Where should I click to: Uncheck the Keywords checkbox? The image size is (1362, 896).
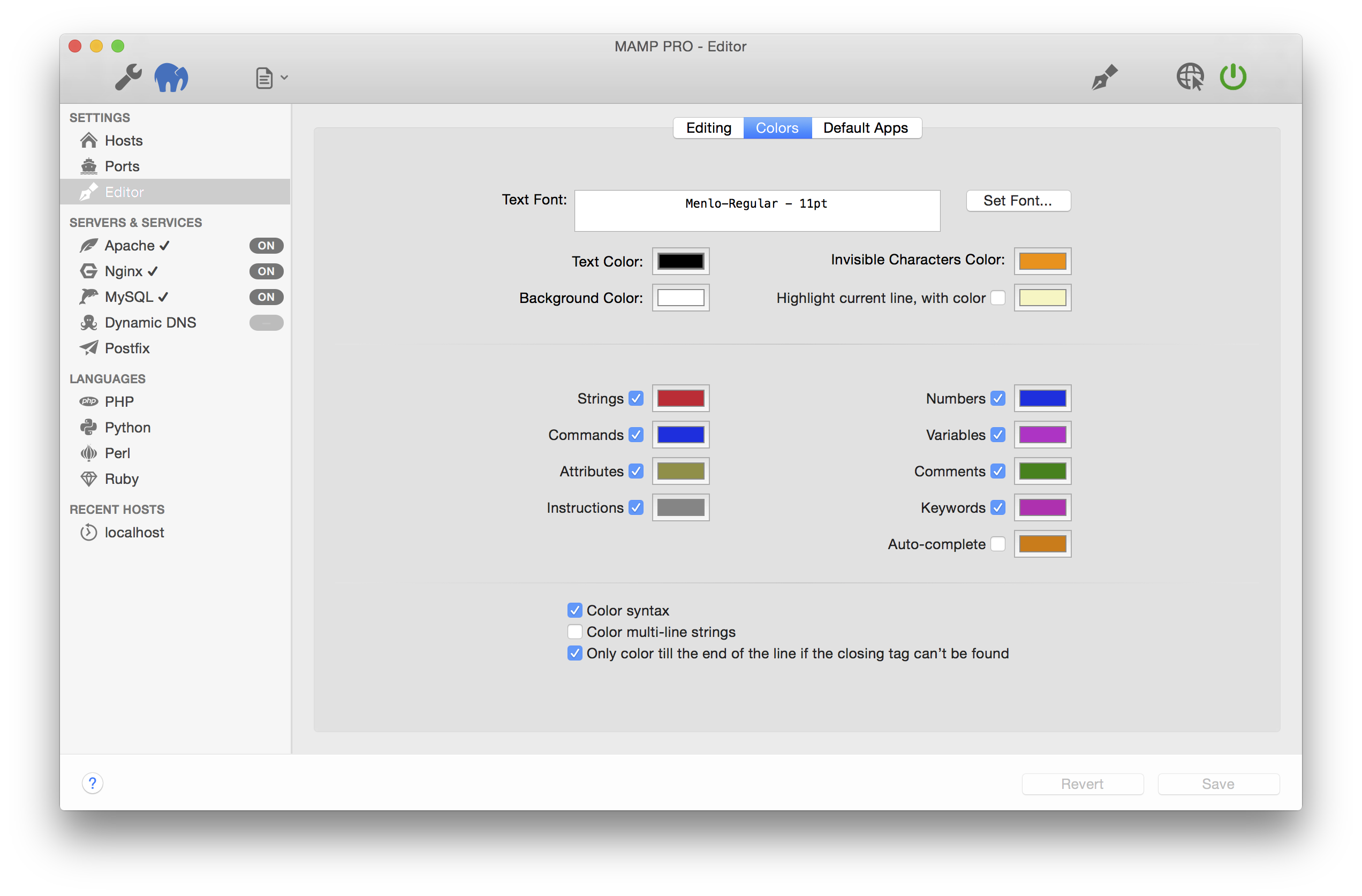(x=998, y=507)
